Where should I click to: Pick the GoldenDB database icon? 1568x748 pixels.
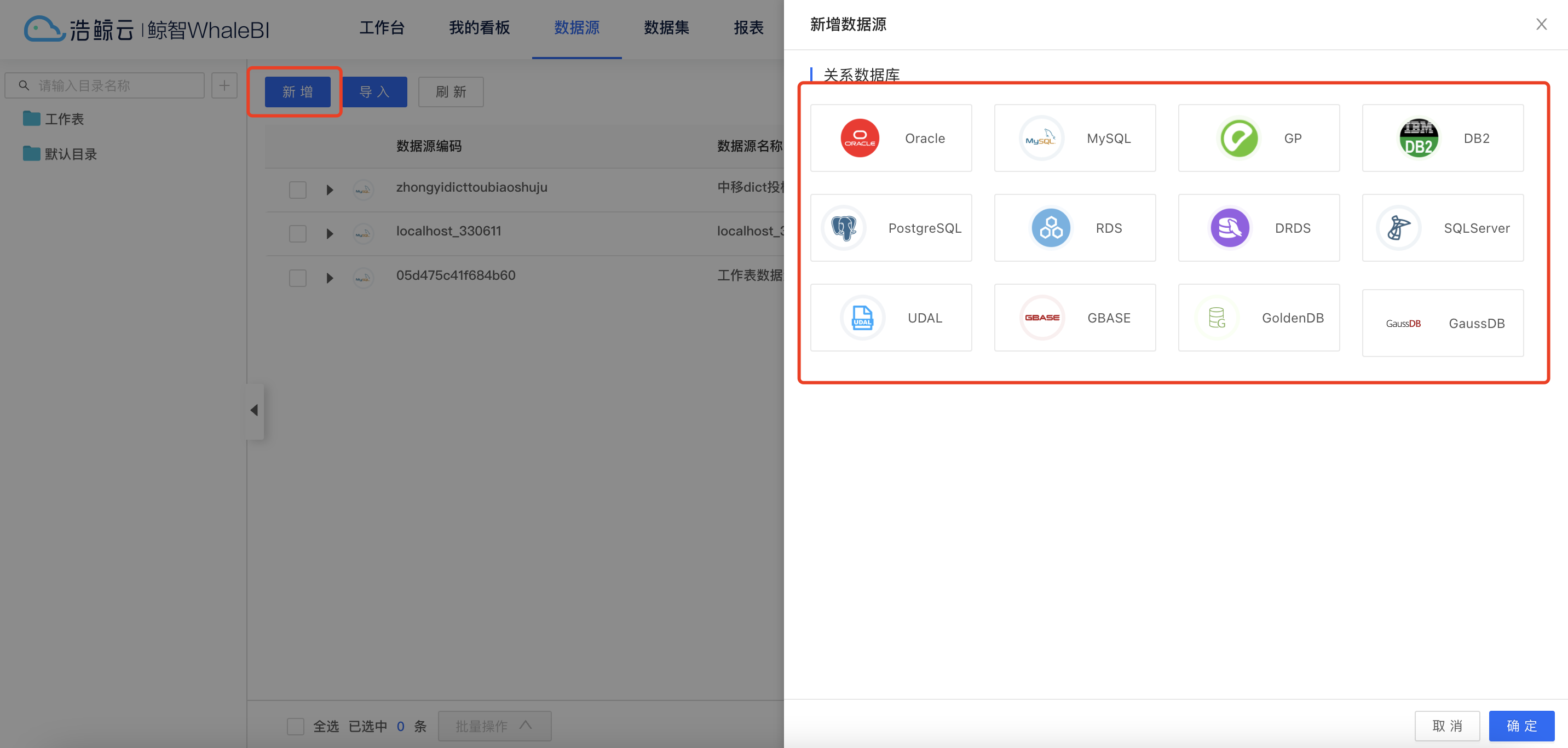point(1217,318)
